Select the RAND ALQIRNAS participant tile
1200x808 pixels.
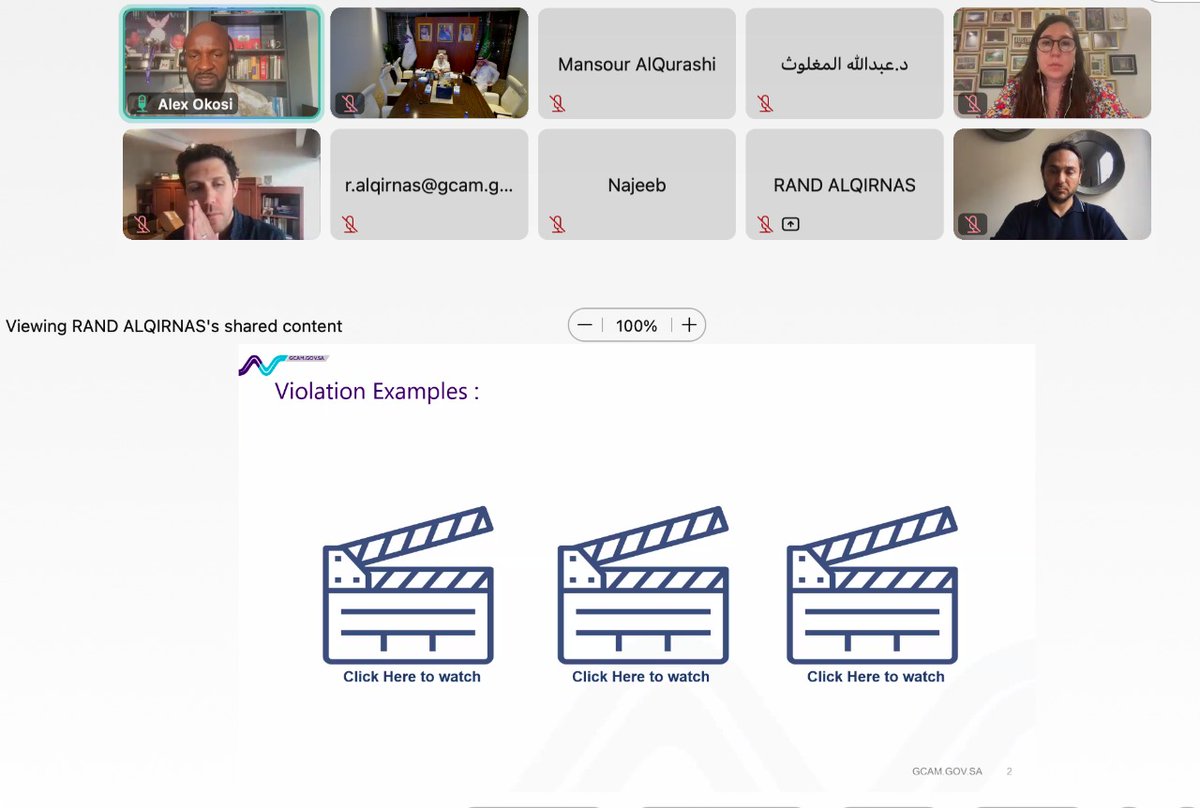coord(845,184)
